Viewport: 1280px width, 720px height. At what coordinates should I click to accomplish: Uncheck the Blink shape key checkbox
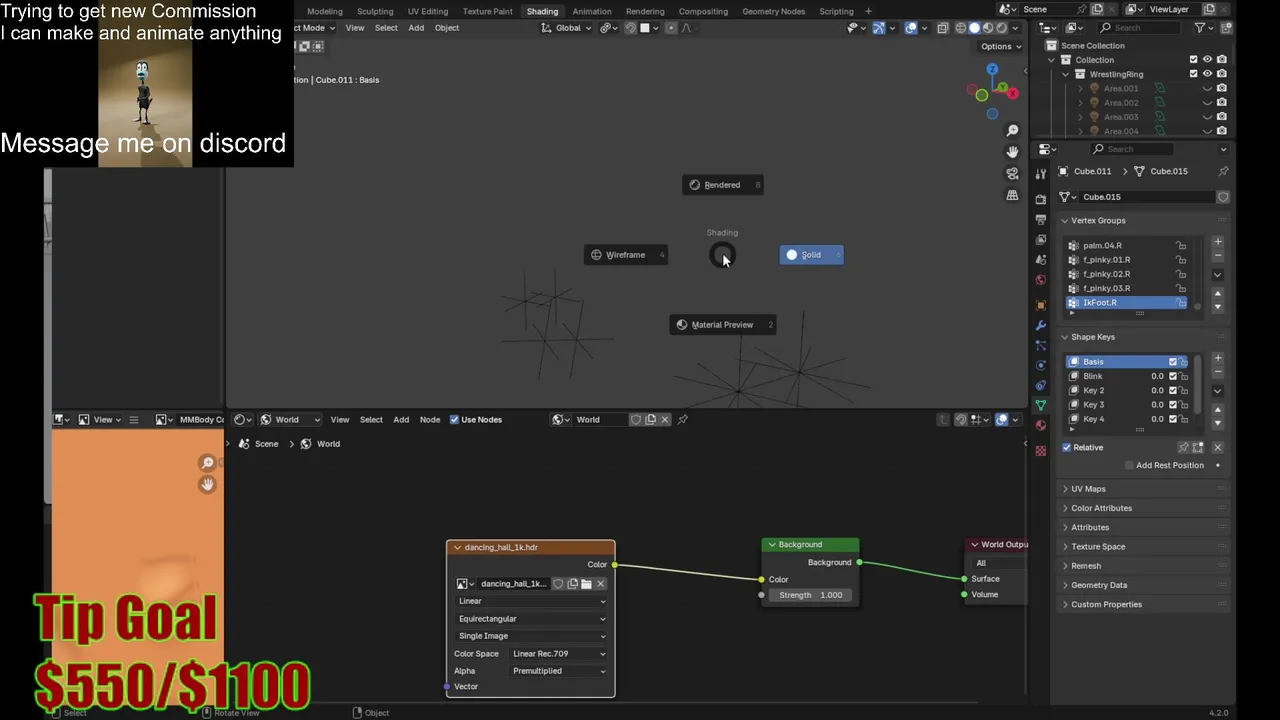pos(1173,376)
